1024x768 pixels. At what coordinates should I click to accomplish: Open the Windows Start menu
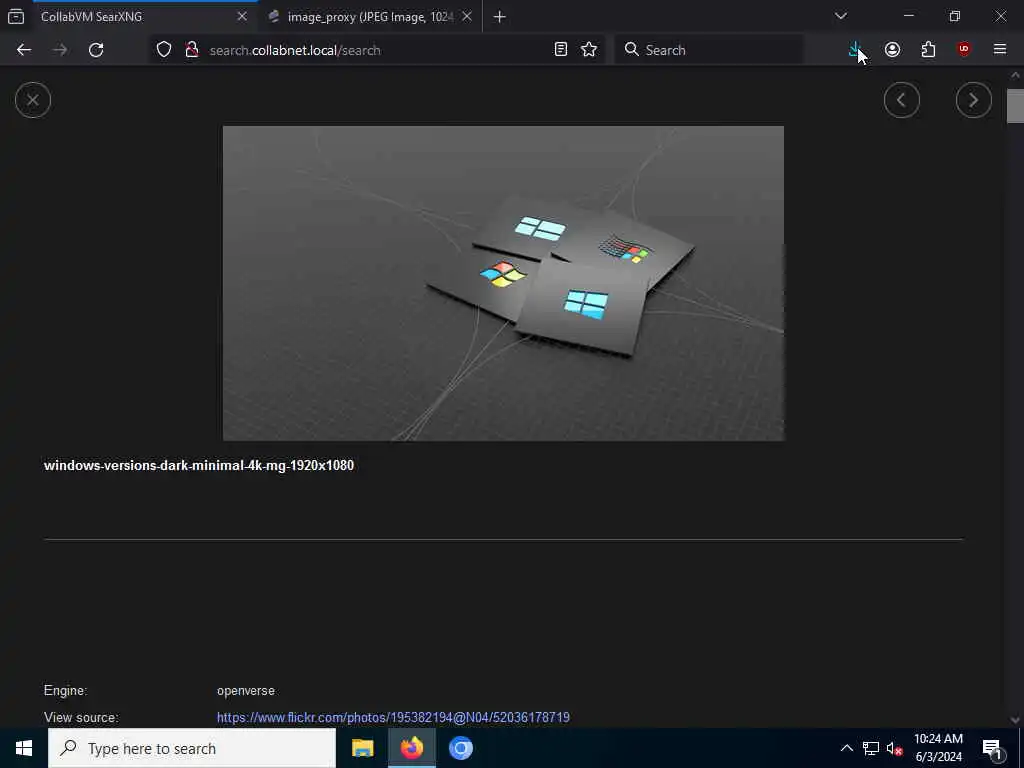pos(24,748)
